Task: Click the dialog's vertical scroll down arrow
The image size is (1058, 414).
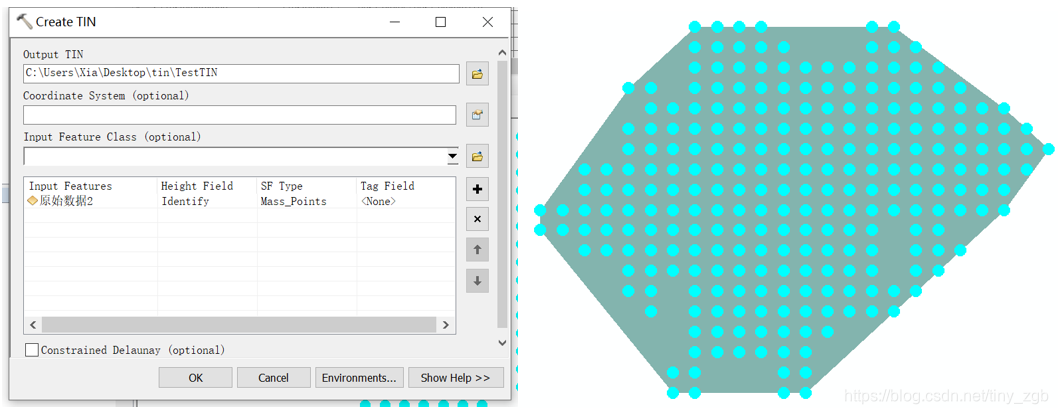Action: [502, 343]
